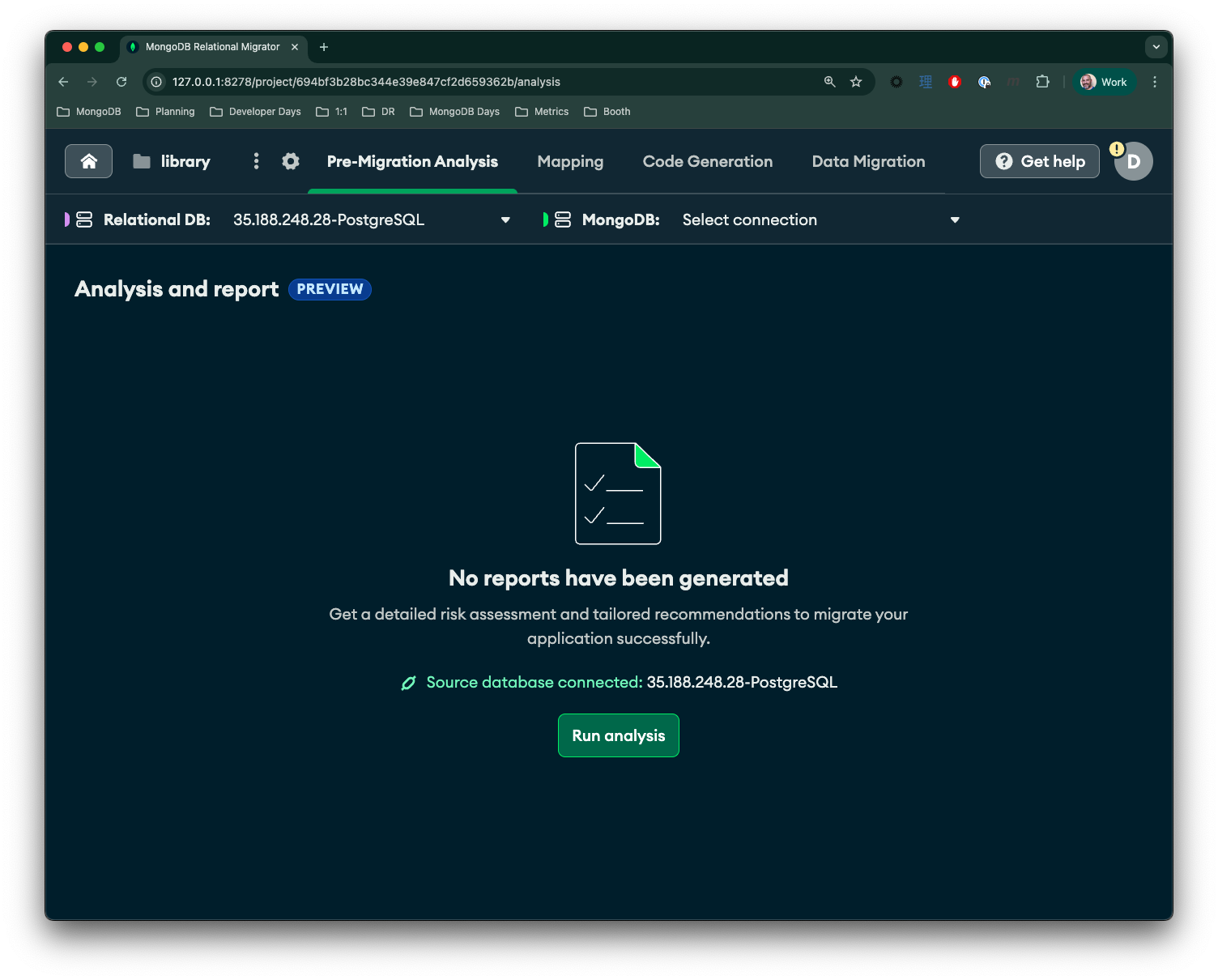Reload the page
Screen dimensions: 1218x980
click(x=121, y=82)
